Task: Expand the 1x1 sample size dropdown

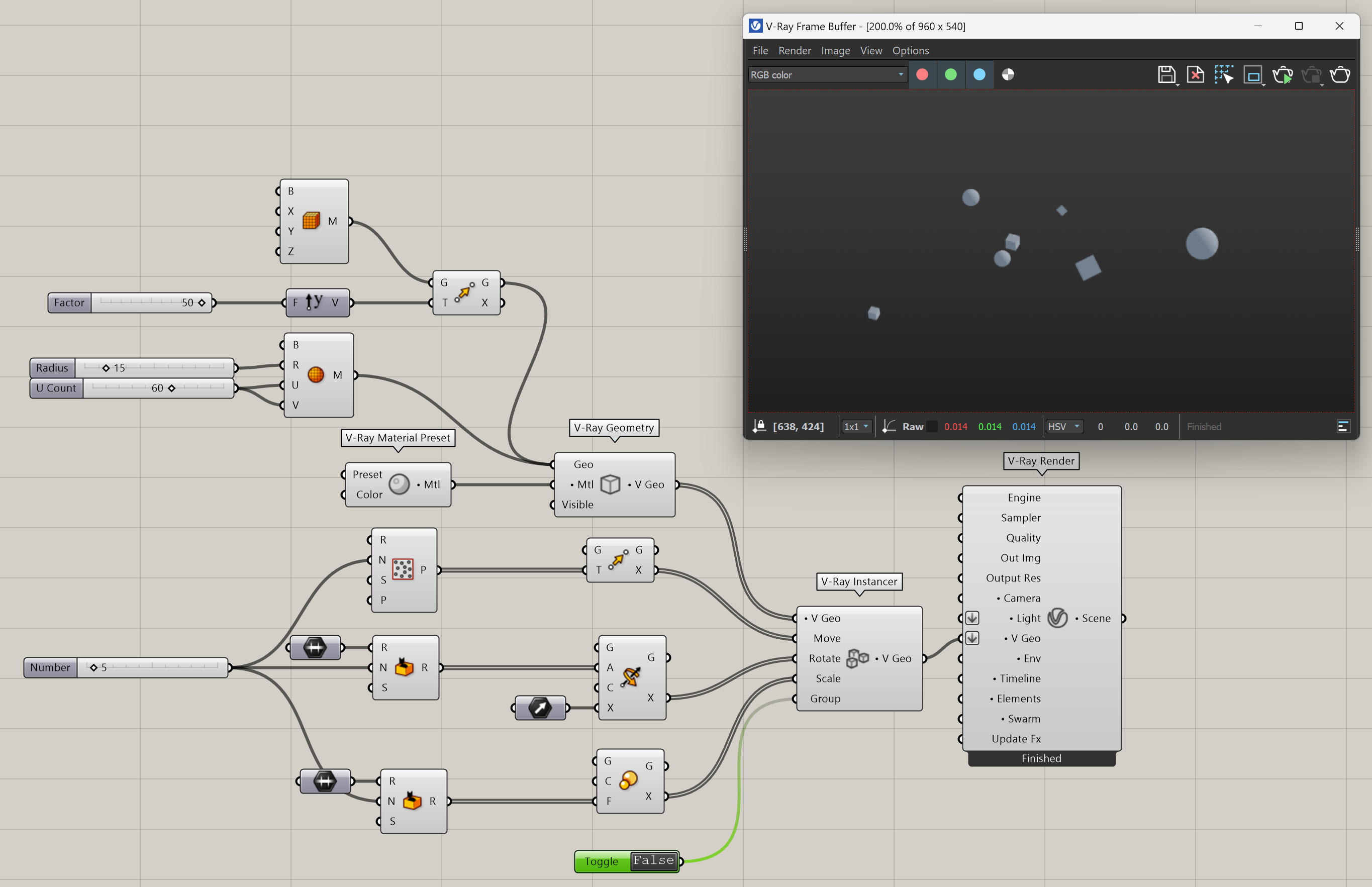Action: coord(856,427)
